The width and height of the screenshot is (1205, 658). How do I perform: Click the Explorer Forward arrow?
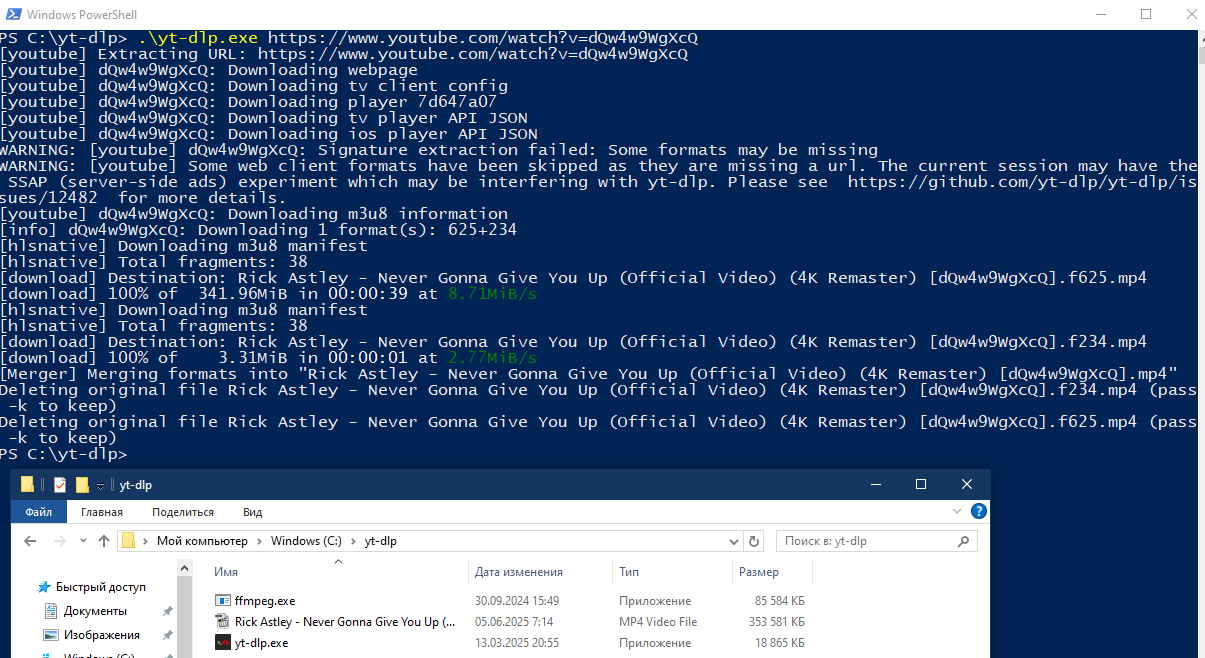pyautogui.click(x=61, y=541)
